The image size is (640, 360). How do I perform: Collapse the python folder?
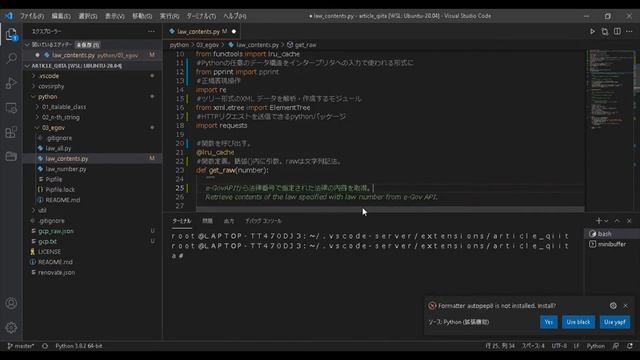tap(47, 97)
